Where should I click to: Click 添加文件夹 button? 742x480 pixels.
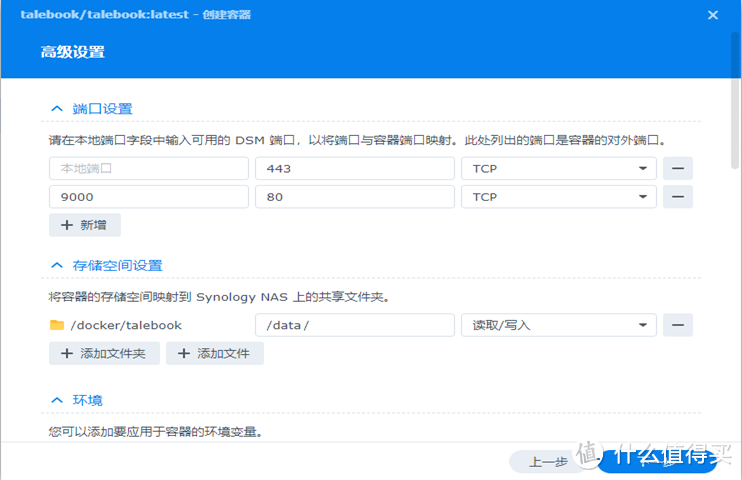(x=104, y=354)
